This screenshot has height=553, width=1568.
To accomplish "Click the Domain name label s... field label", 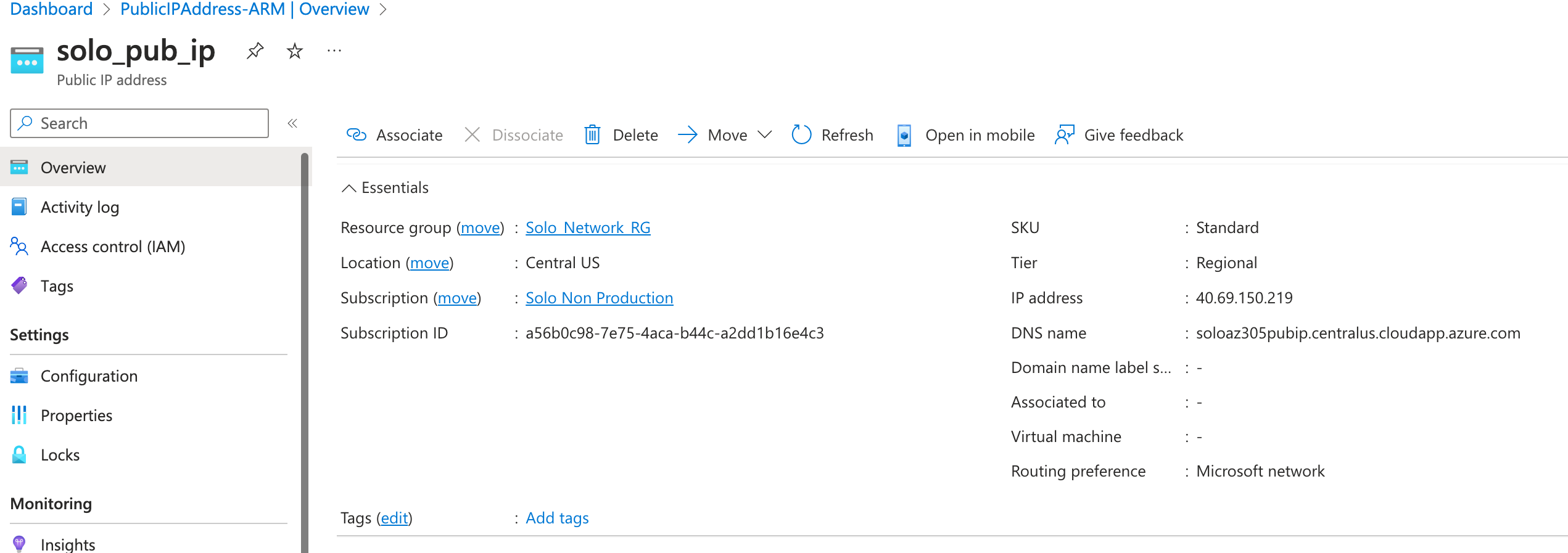I will (1091, 367).
